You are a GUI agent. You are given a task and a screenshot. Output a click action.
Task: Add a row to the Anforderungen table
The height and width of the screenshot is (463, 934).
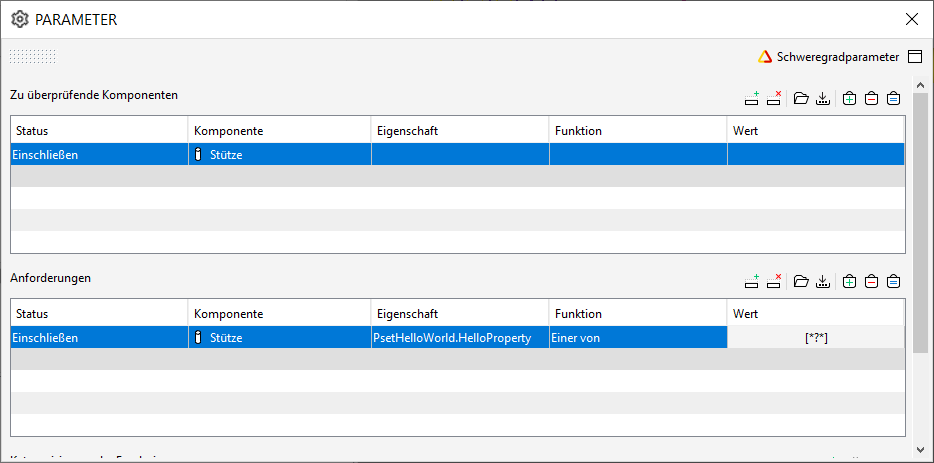point(752,281)
